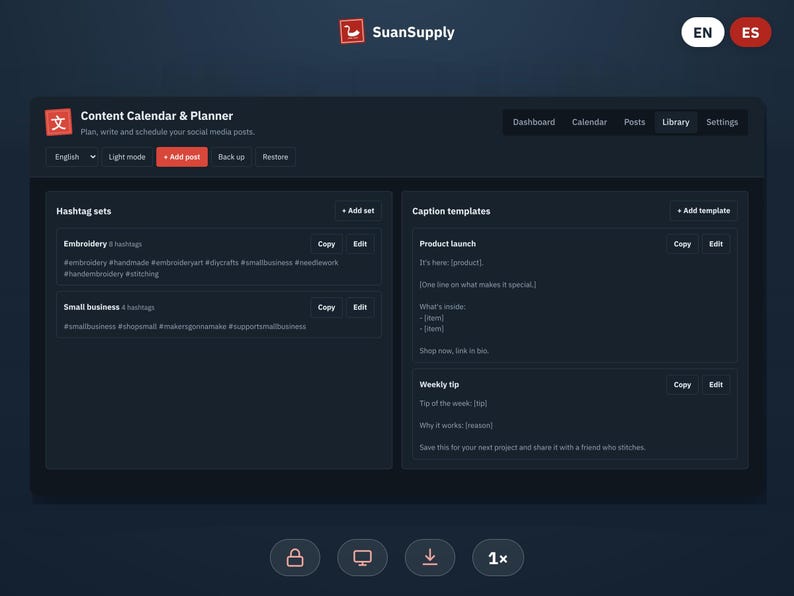Click + Add template button
Viewport: 794px width, 596px height.
point(703,211)
